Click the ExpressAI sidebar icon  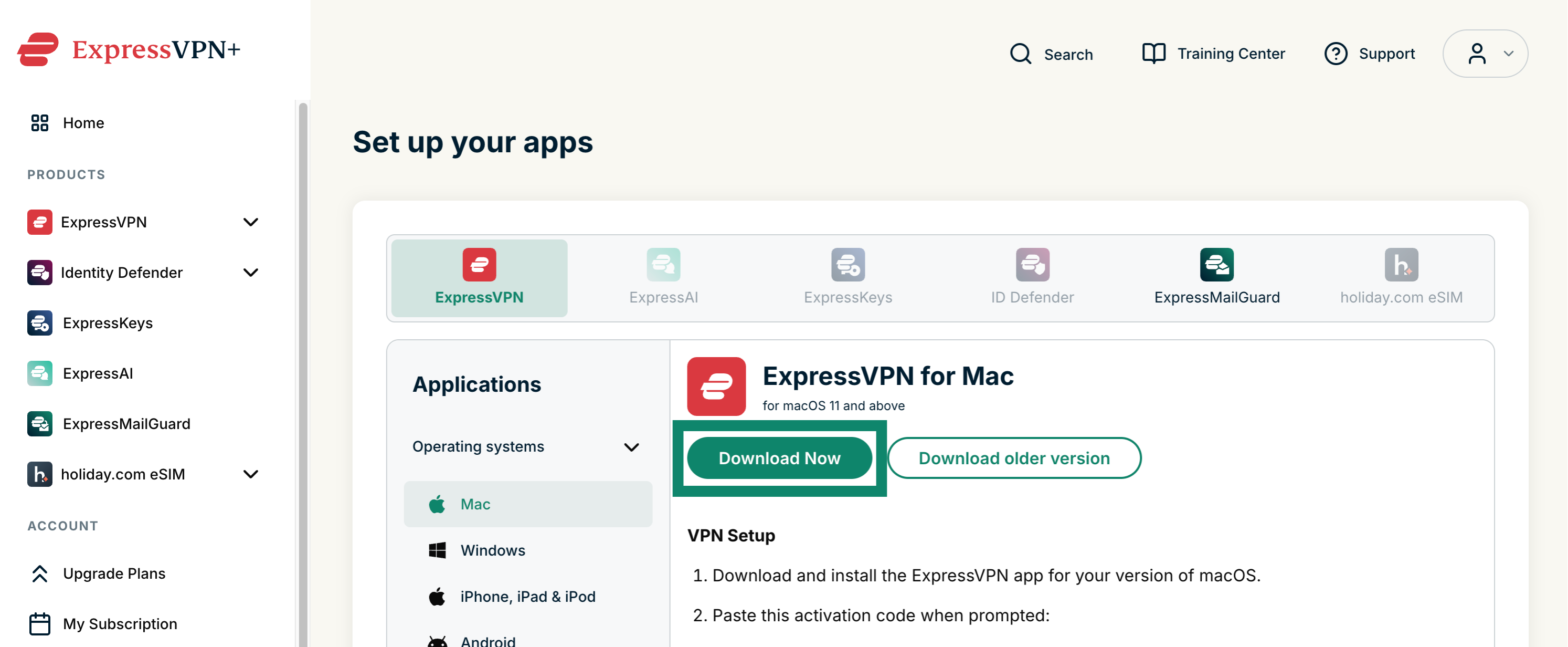[39, 373]
